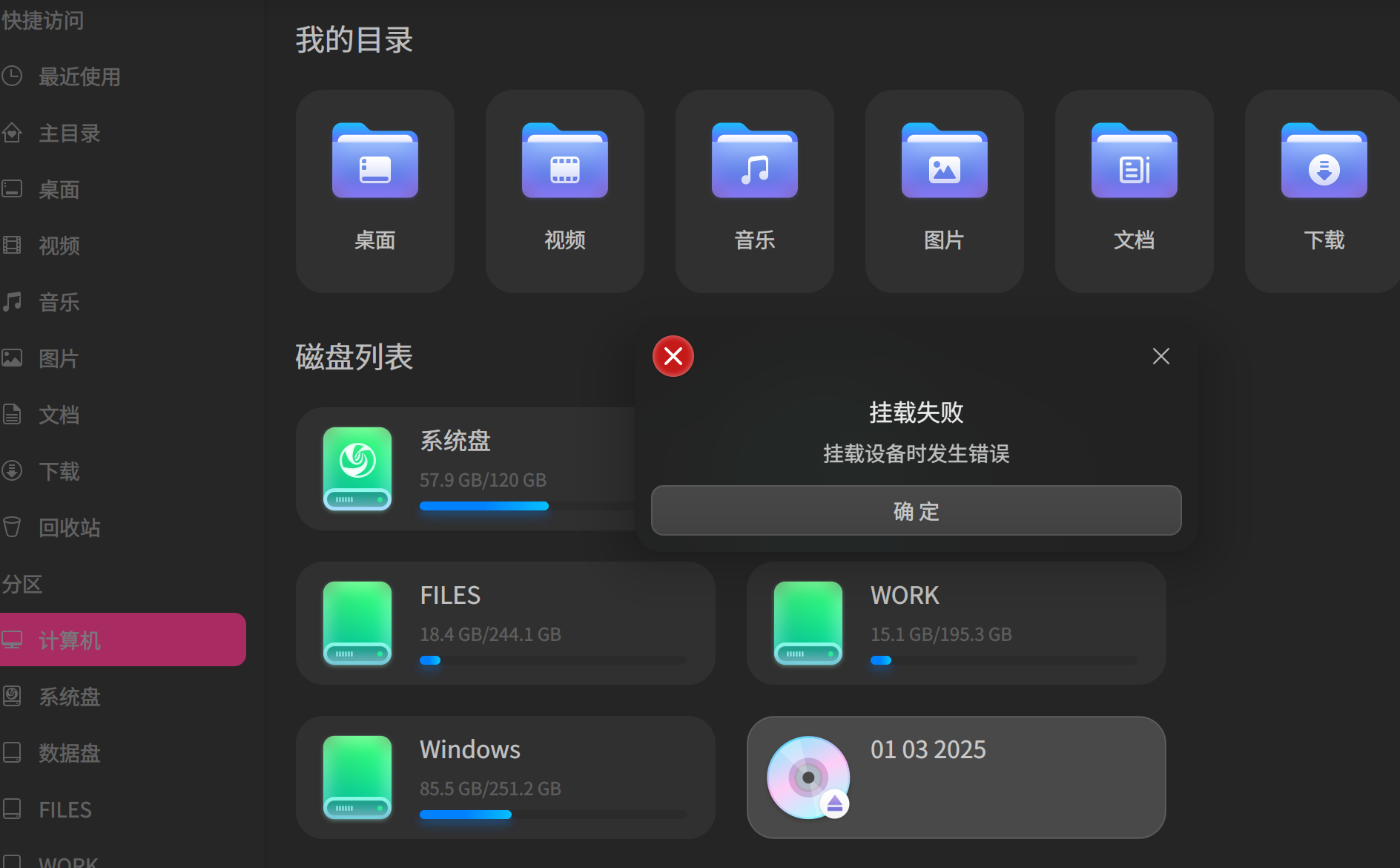Click the trash icon beside 回收站
This screenshot has height=868, width=1400.
(12, 527)
